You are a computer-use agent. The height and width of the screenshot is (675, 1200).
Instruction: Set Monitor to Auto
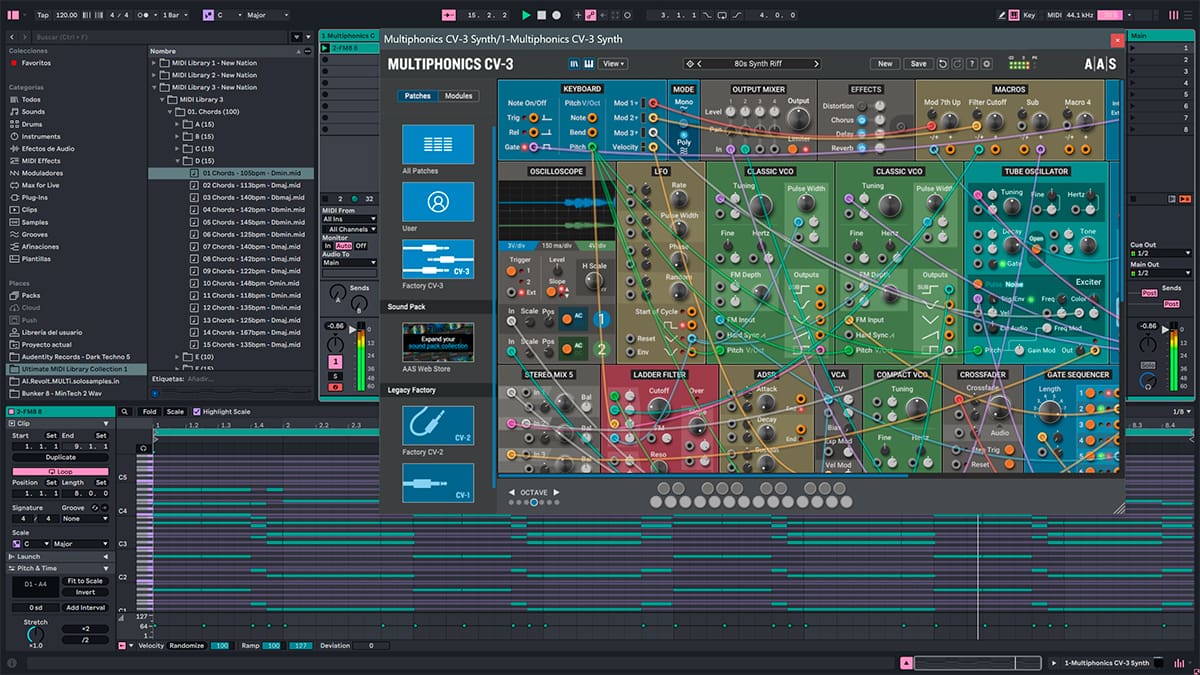coord(344,245)
